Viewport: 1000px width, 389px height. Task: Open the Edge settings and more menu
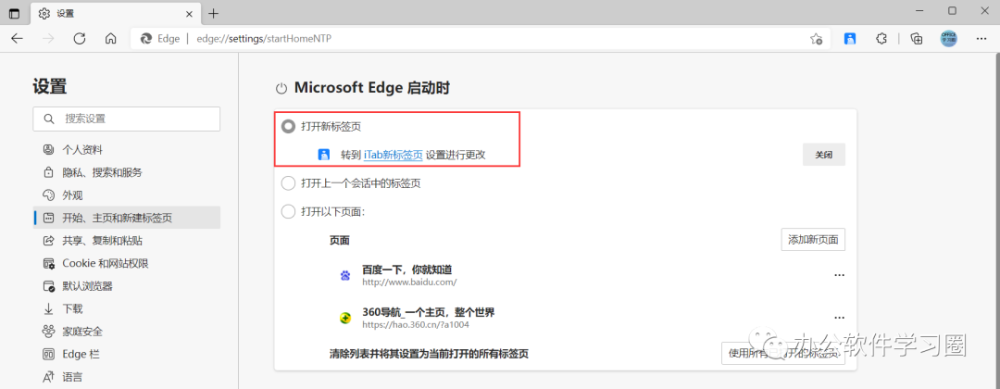pos(982,39)
